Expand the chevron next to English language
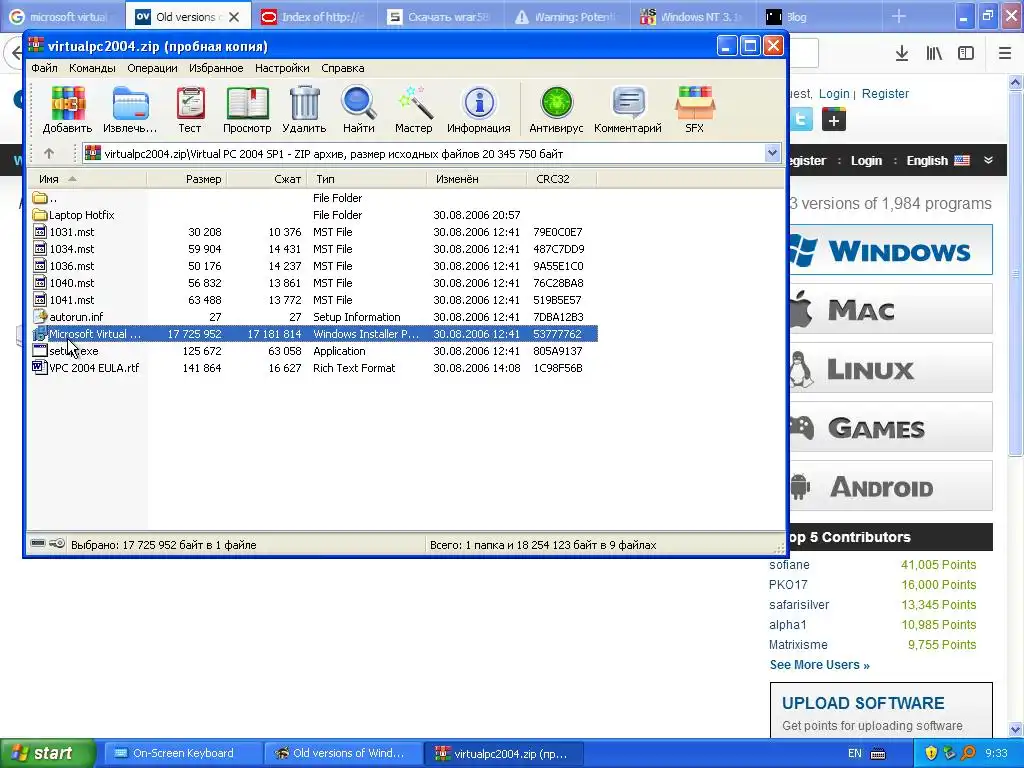 pyautogui.click(x=988, y=161)
